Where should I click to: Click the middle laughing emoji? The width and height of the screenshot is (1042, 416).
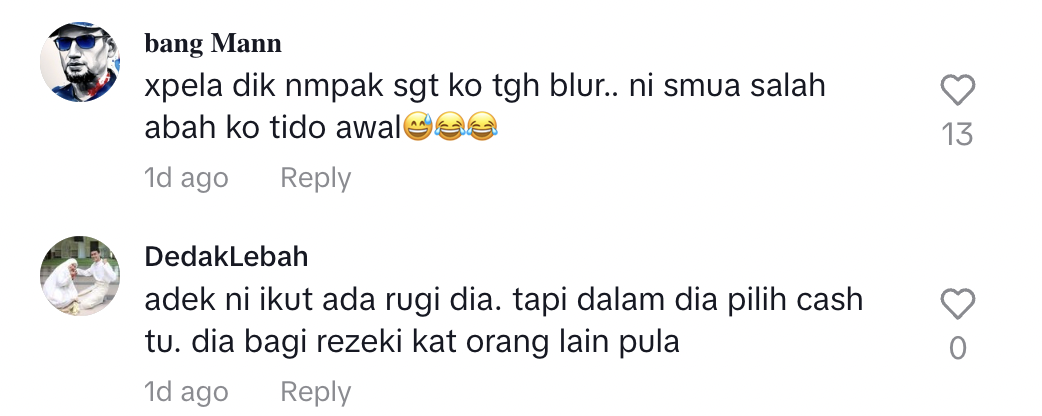[x=450, y=126]
